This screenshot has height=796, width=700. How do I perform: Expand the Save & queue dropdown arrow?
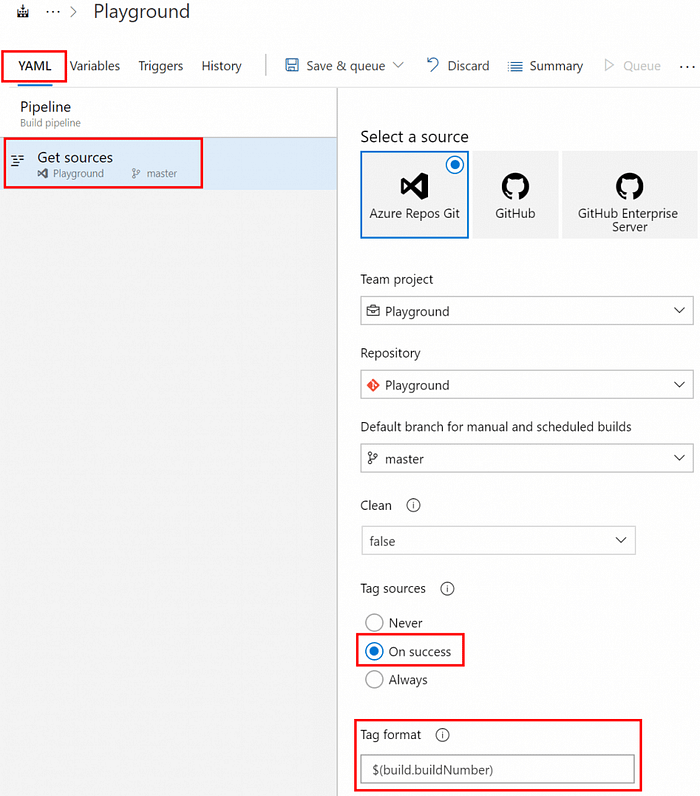(x=398, y=65)
